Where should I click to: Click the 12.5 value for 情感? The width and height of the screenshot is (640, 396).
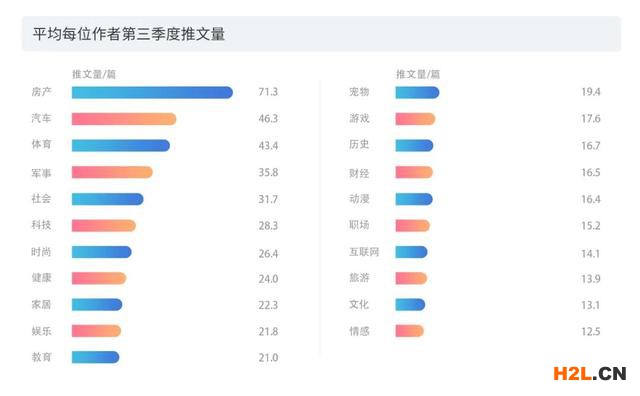click(x=591, y=331)
